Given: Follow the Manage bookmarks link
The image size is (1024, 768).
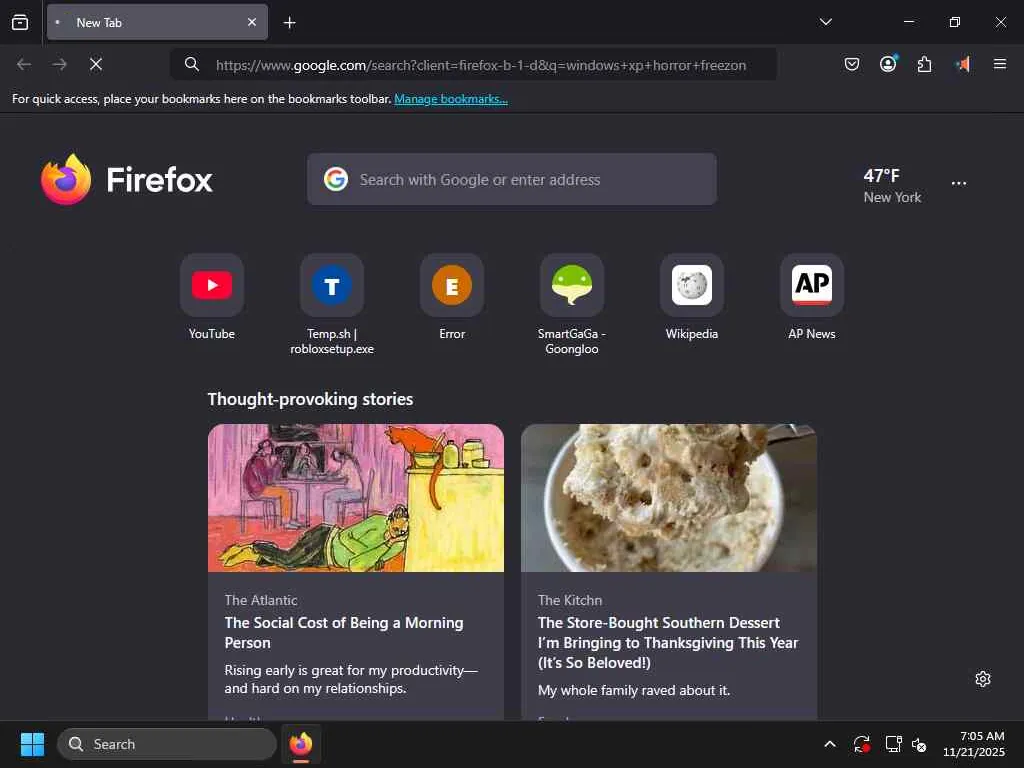Looking at the screenshot, I should point(451,99).
